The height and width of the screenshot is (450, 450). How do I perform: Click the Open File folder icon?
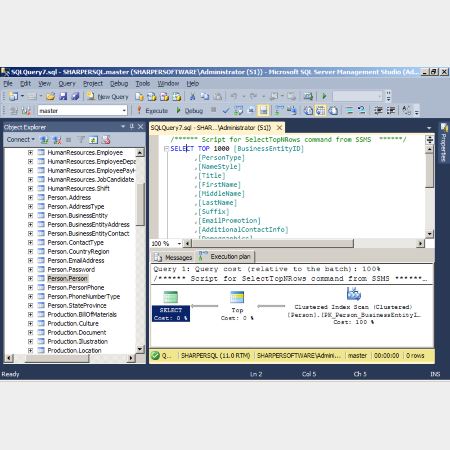point(51,97)
